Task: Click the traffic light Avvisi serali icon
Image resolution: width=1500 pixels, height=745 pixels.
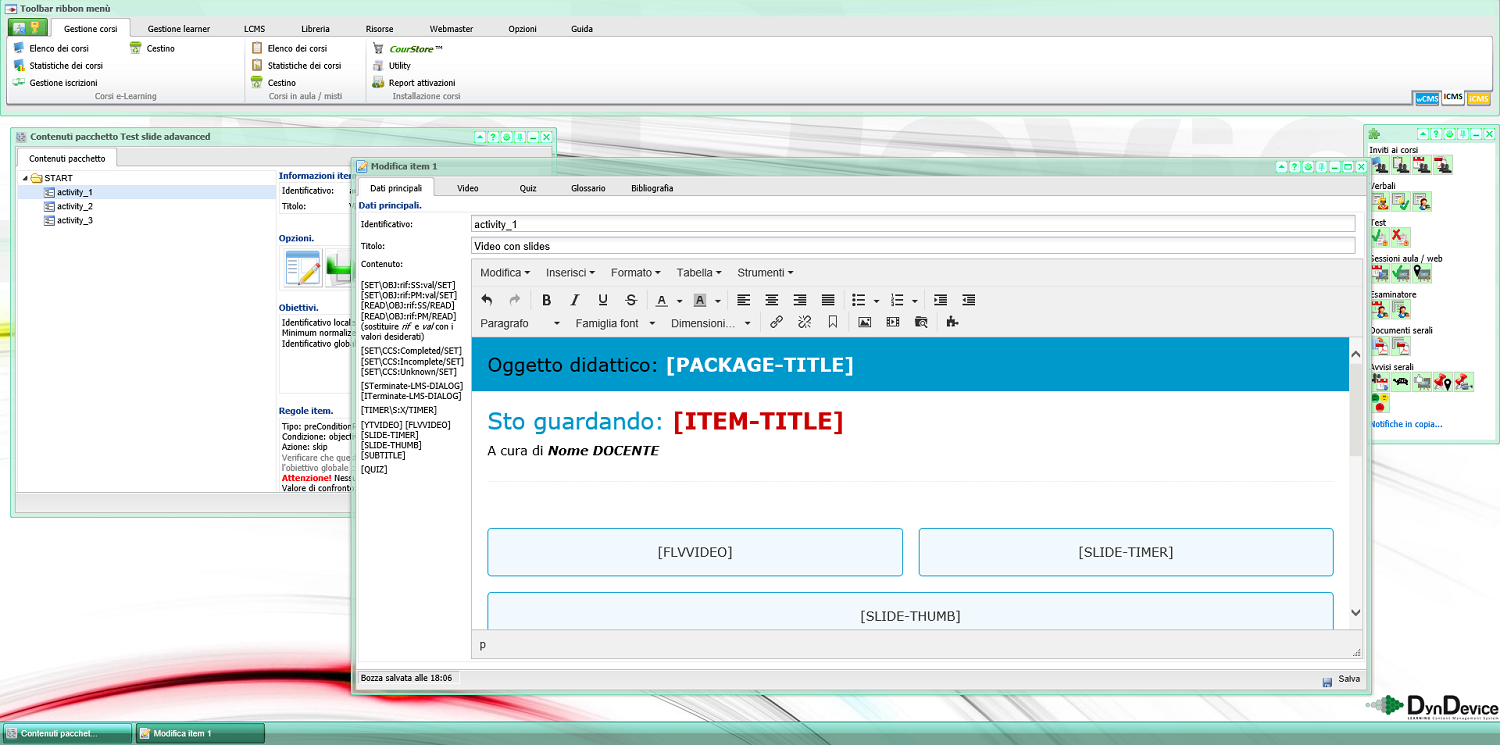Action: tap(1380, 402)
